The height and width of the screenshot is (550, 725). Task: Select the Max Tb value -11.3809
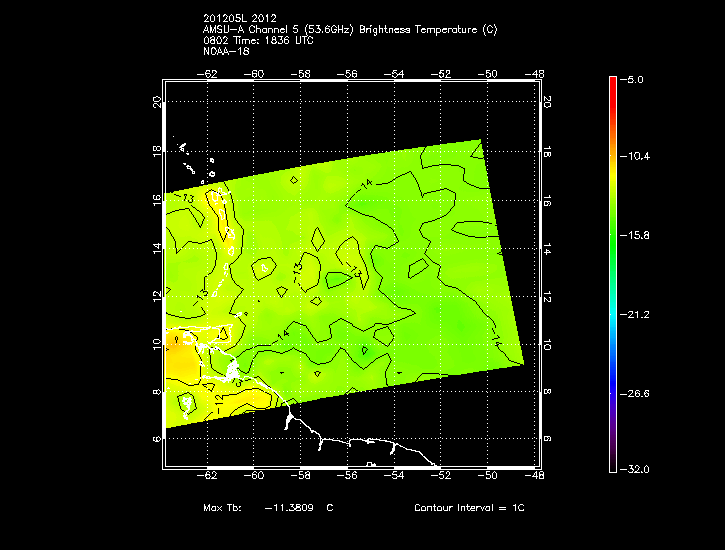tap(288, 508)
